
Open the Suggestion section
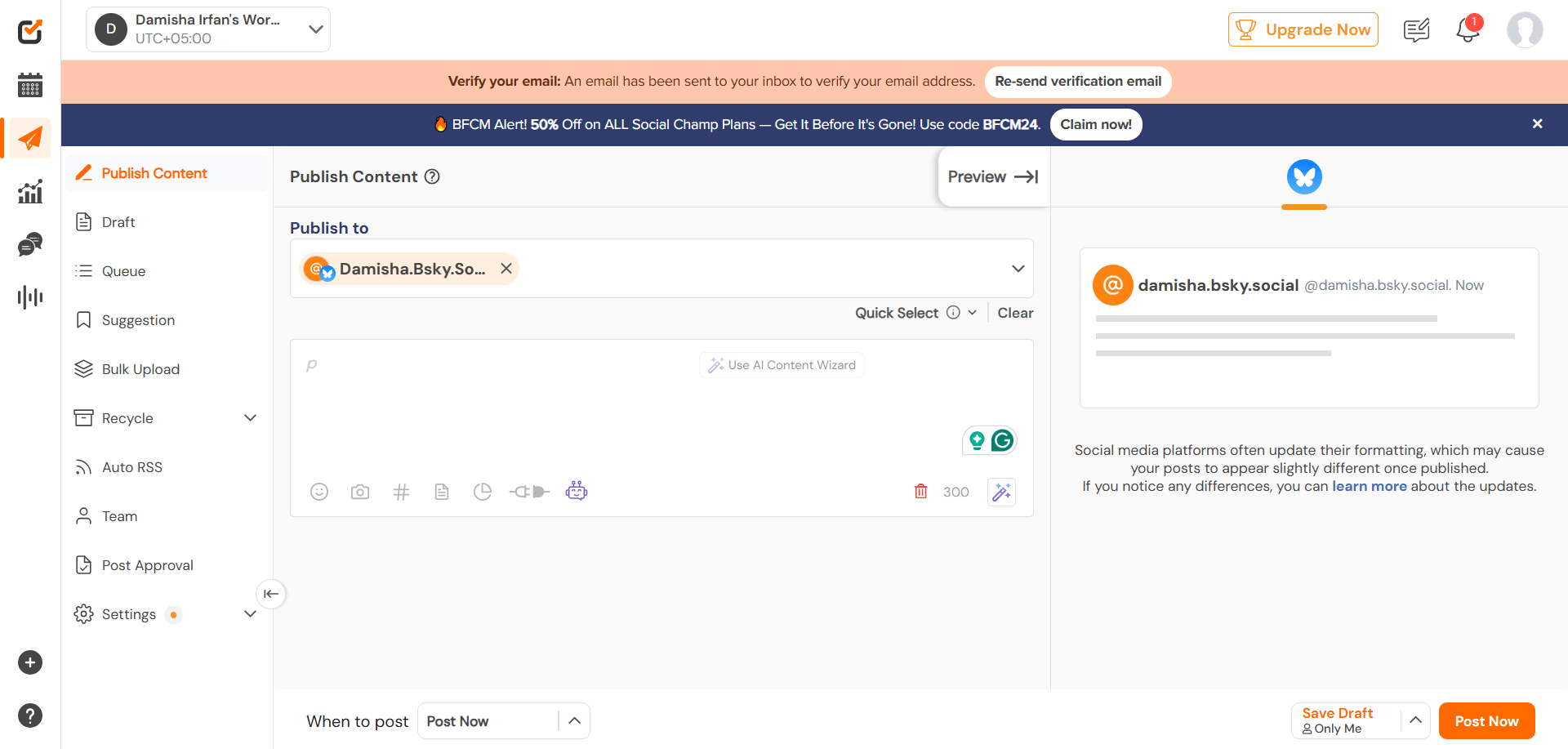click(x=167, y=320)
